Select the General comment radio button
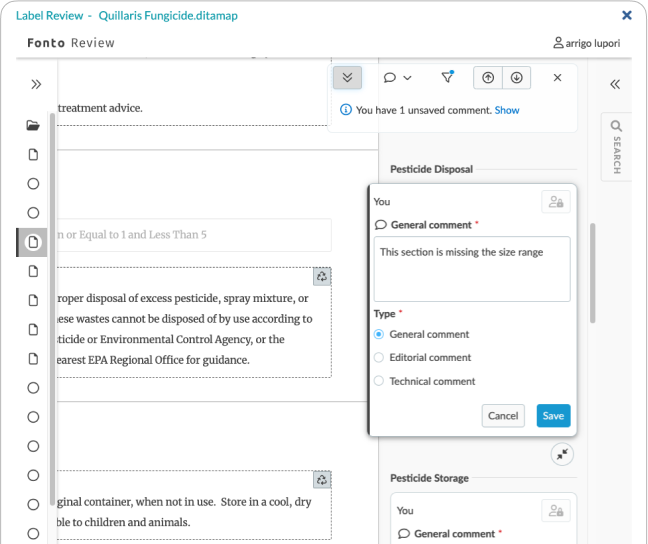Screen dimensions: 648x544 click(379, 334)
